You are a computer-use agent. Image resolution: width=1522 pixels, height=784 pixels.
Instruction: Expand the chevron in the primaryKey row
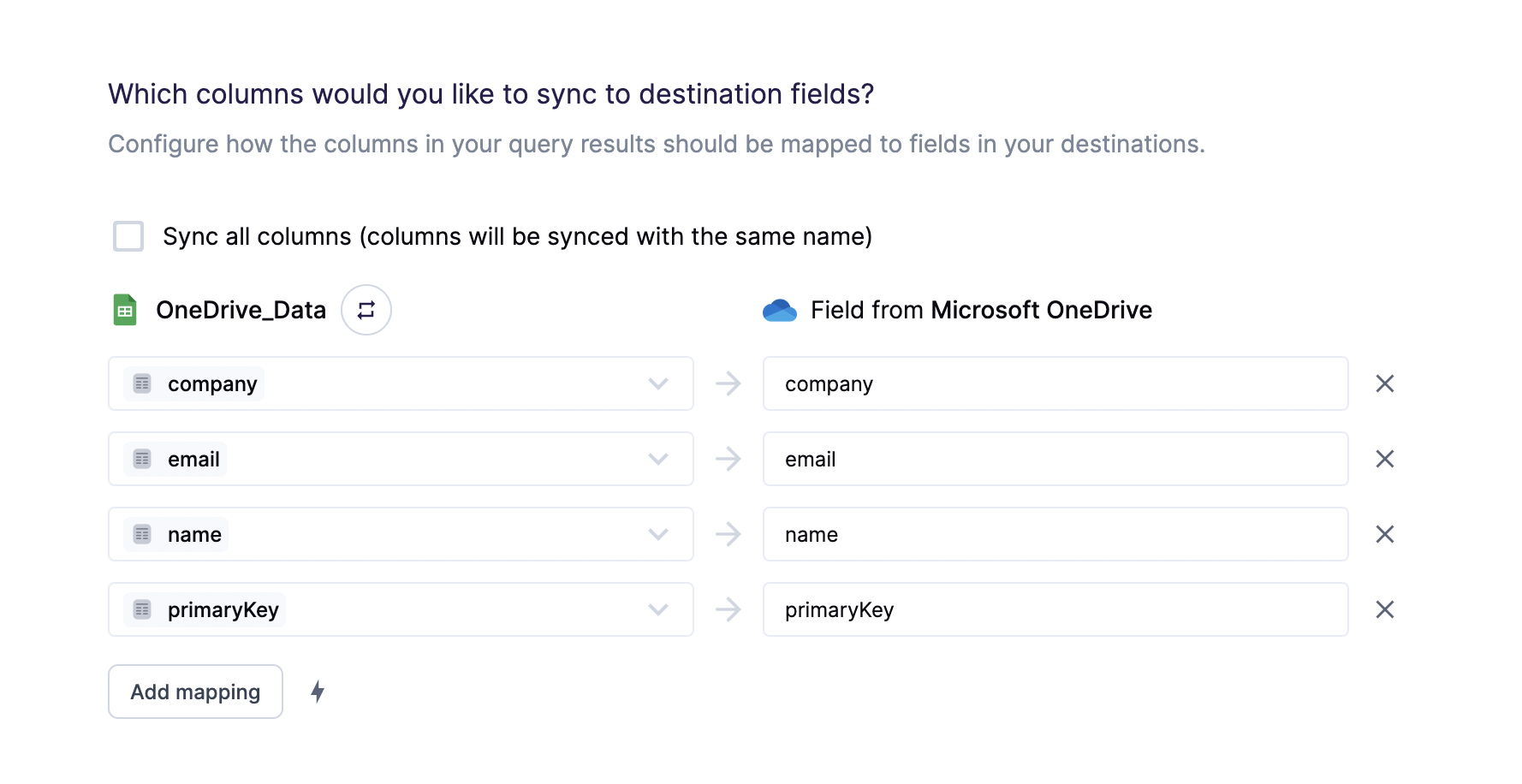click(x=658, y=609)
